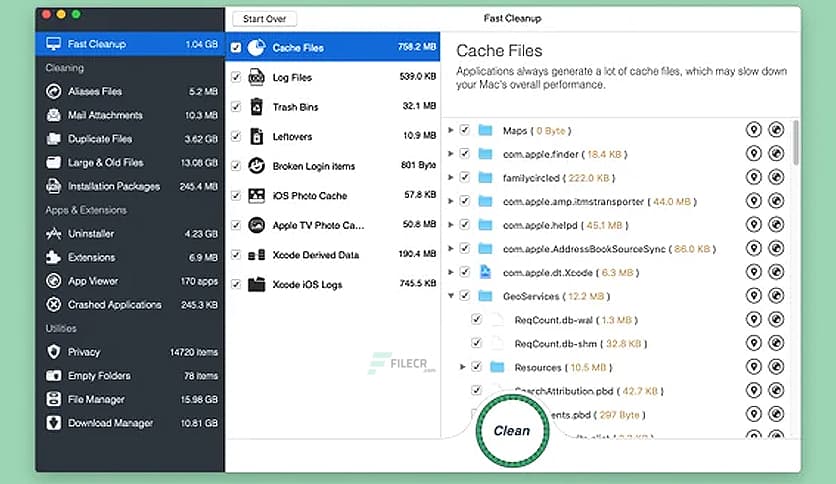Screen dimensions: 836x484
Task: Open the Extensions puzzle icon
Action: 53,257
